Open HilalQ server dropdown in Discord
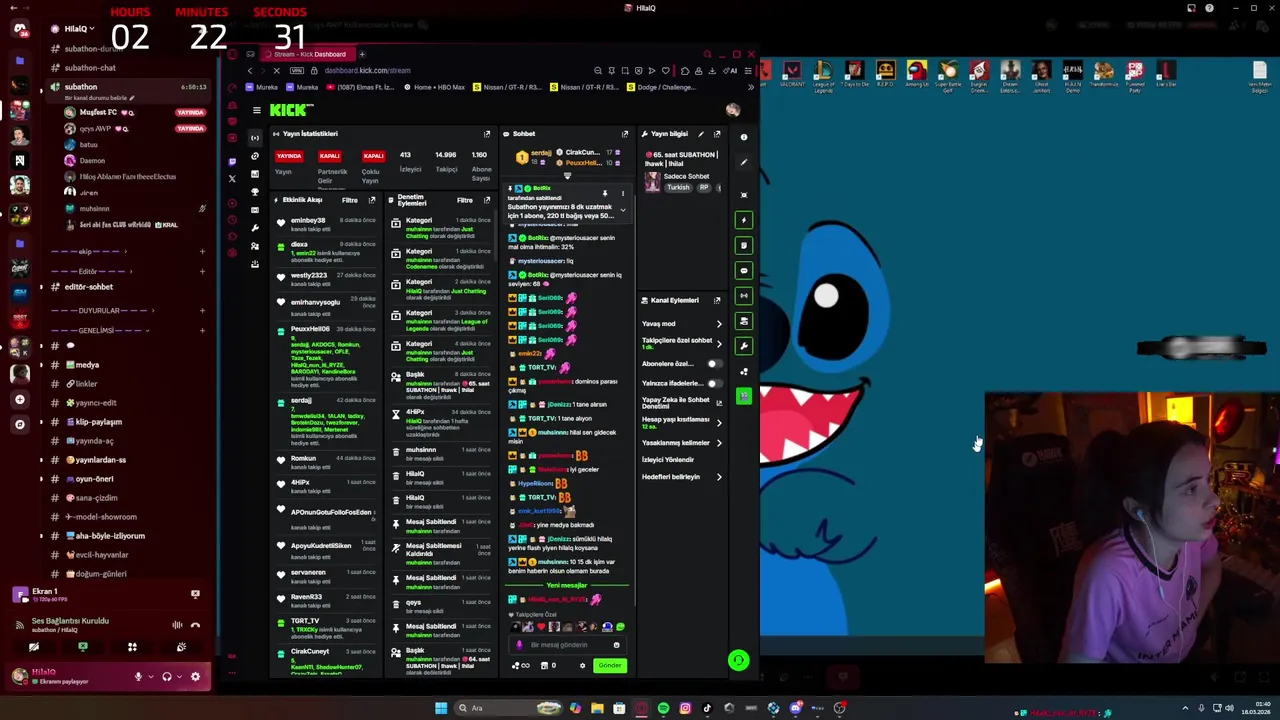1280x720 pixels. [x=78, y=29]
